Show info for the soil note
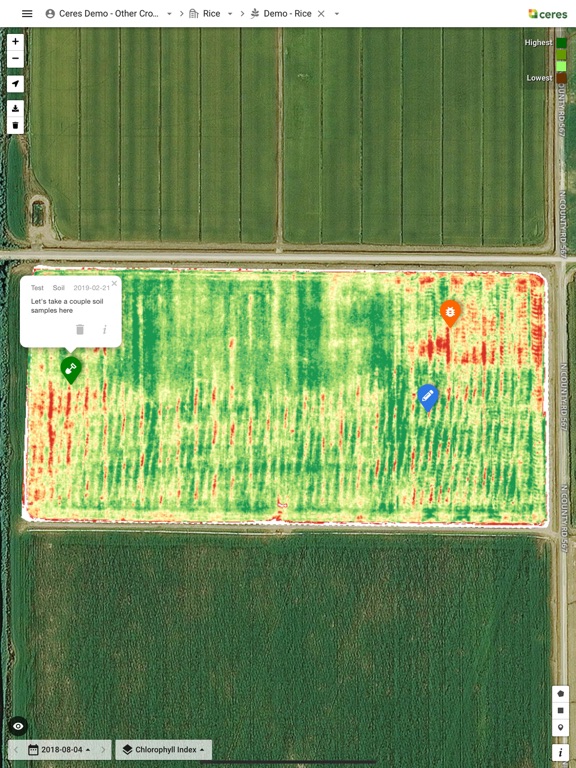 pyautogui.click(x=104, y=330)
